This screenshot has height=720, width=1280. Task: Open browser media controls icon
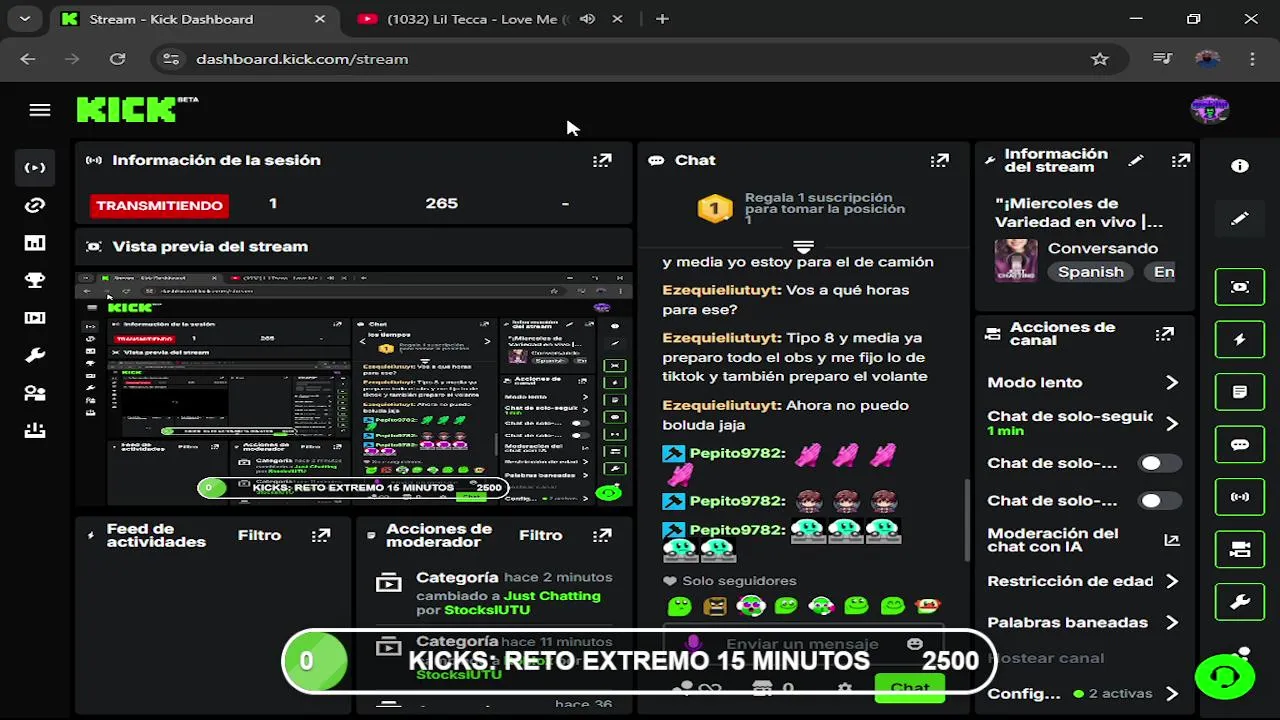(1162, 59)
